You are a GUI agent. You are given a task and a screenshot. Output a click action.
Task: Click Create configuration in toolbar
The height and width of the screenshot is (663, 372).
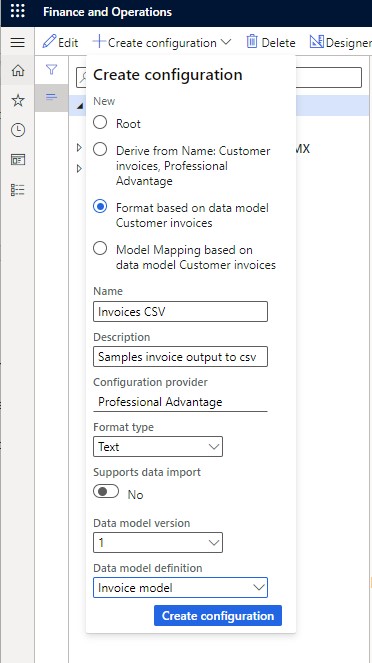click(x=162, y=42)
